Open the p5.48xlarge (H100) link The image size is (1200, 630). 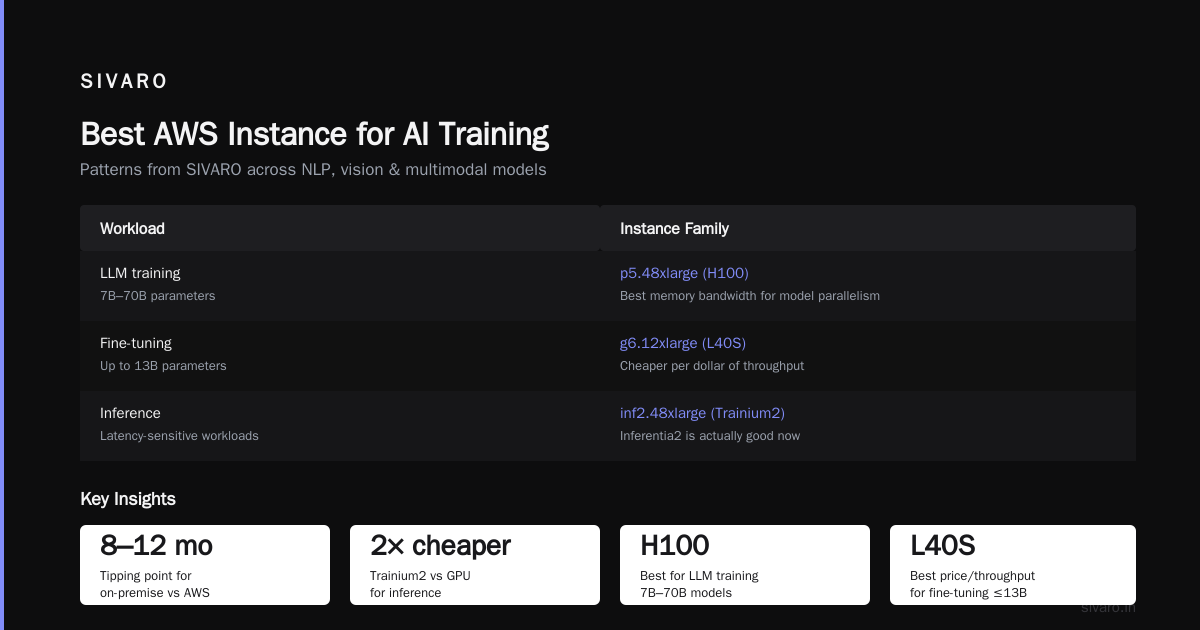click(684, 273)
